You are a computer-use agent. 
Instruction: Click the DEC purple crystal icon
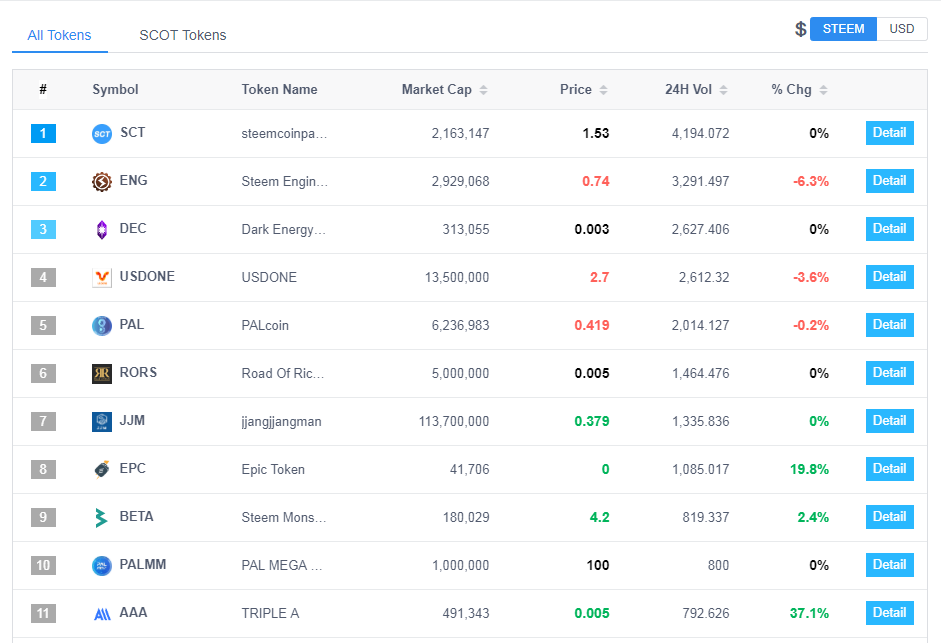[101, 229]
